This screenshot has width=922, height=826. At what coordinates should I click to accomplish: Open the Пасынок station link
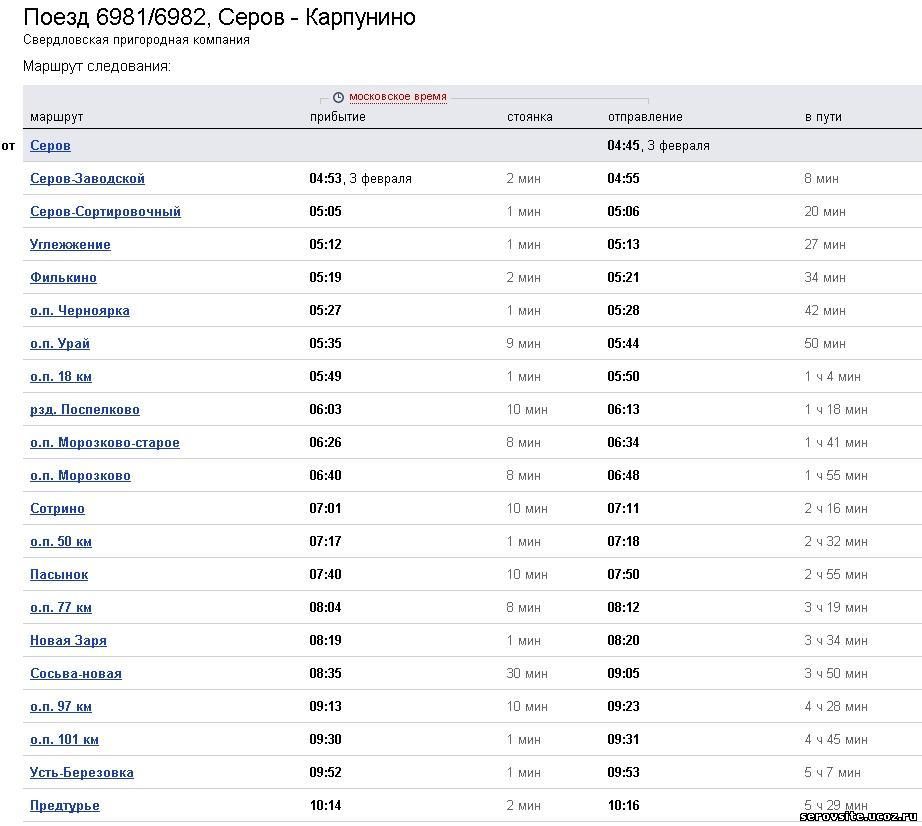pyautogui.click(x=59, y=574)
